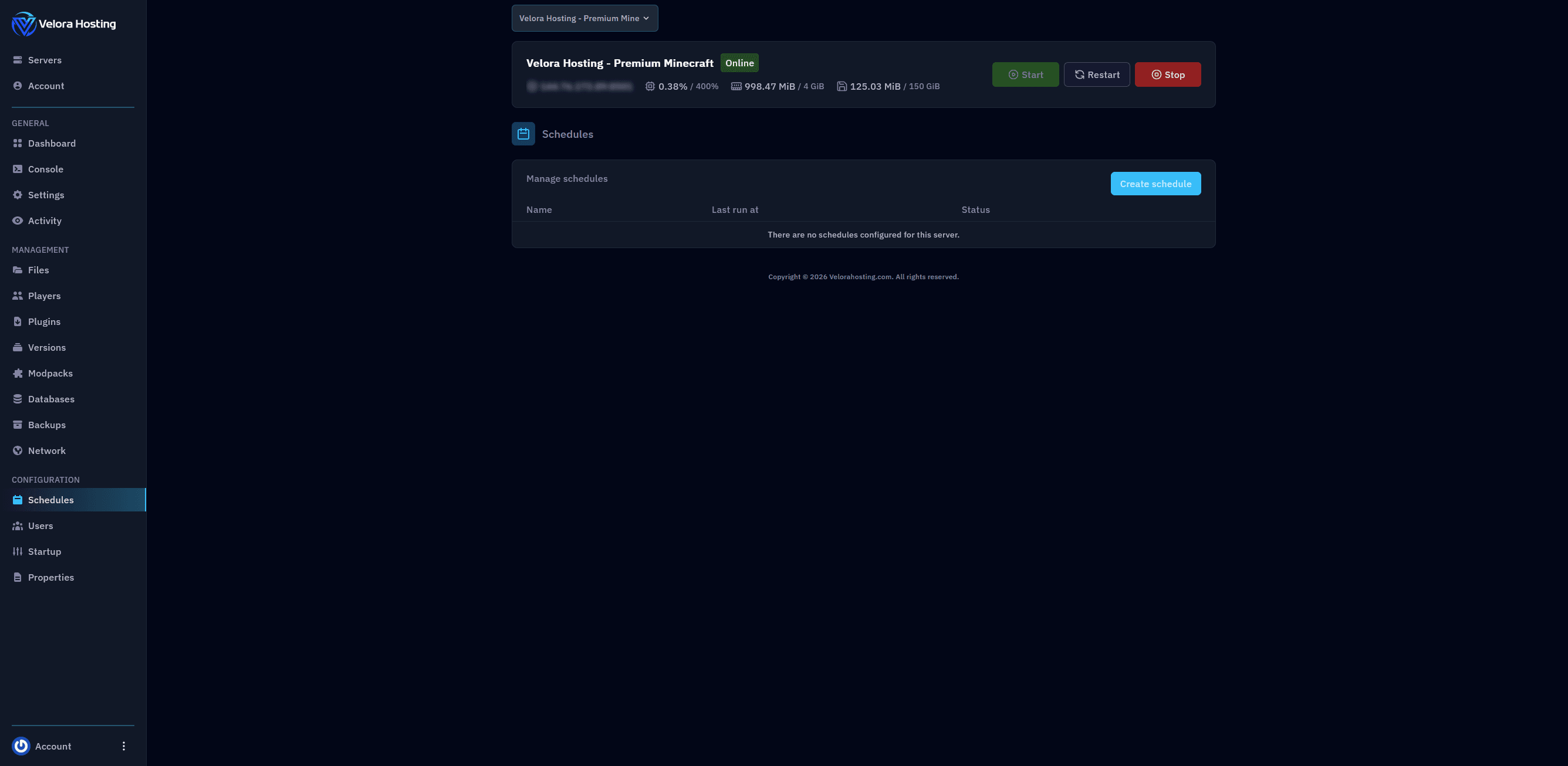
Task: Open the Schedules calendar icon
Action: (523, 133)
